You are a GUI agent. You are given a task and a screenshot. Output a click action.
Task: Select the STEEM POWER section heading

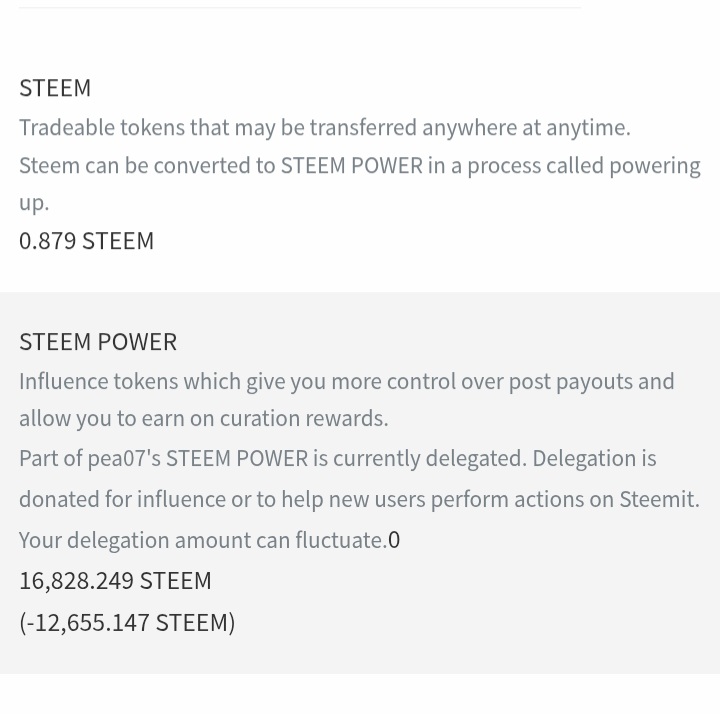point(98,342)
